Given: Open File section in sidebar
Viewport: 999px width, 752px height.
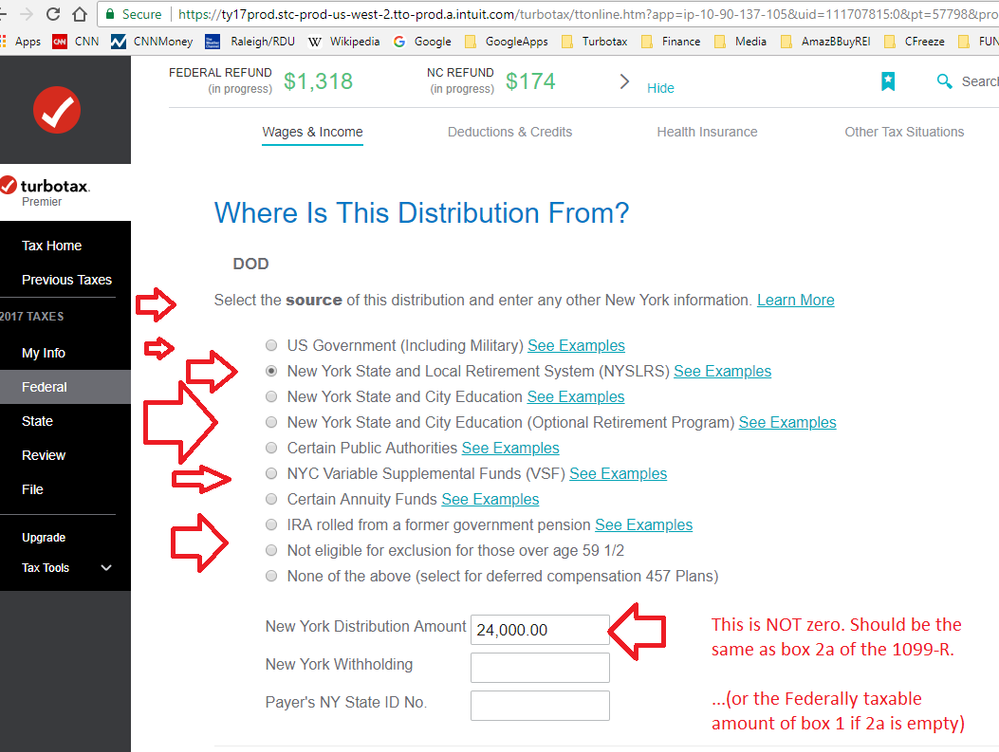Looking at the screenshot, I should (32, 489).
